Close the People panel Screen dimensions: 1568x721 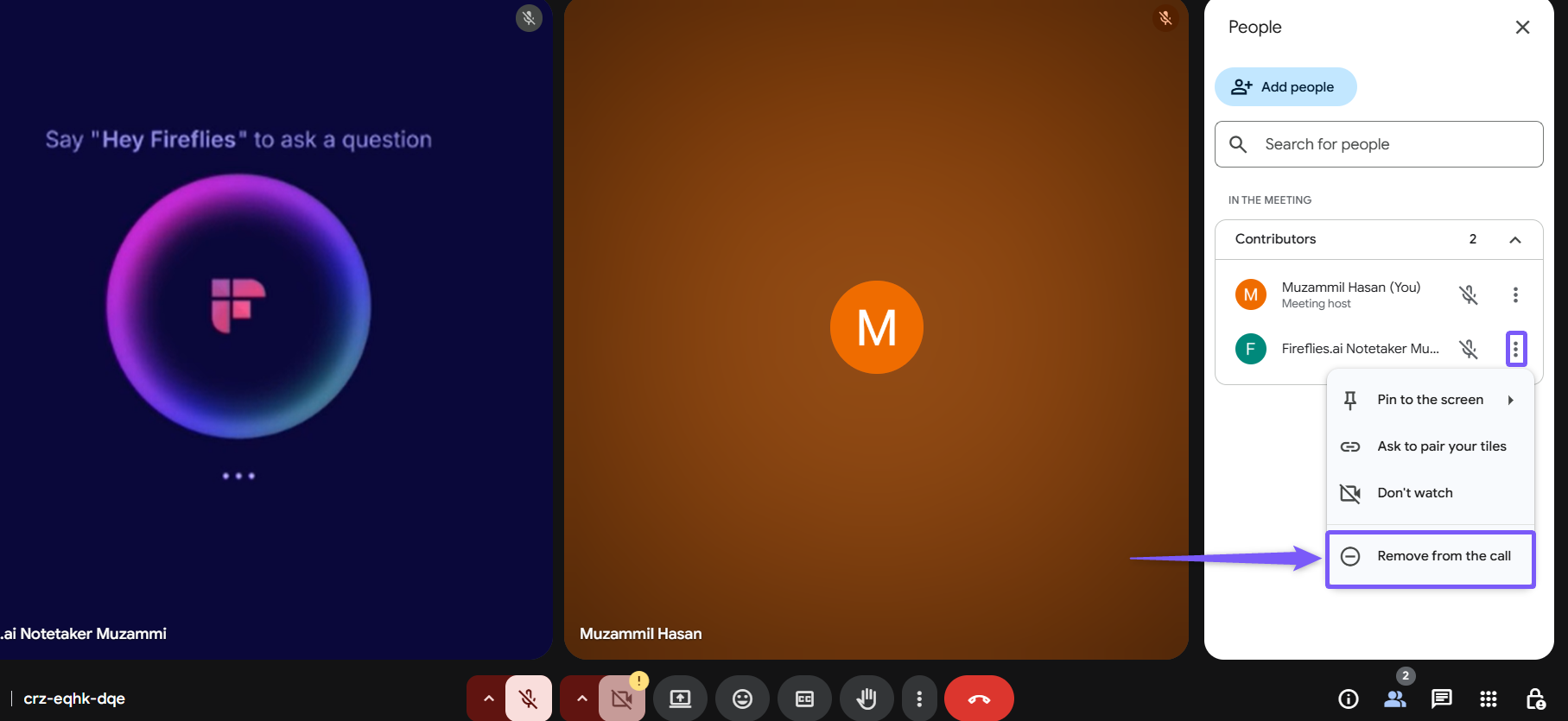tap(1522, 28)
